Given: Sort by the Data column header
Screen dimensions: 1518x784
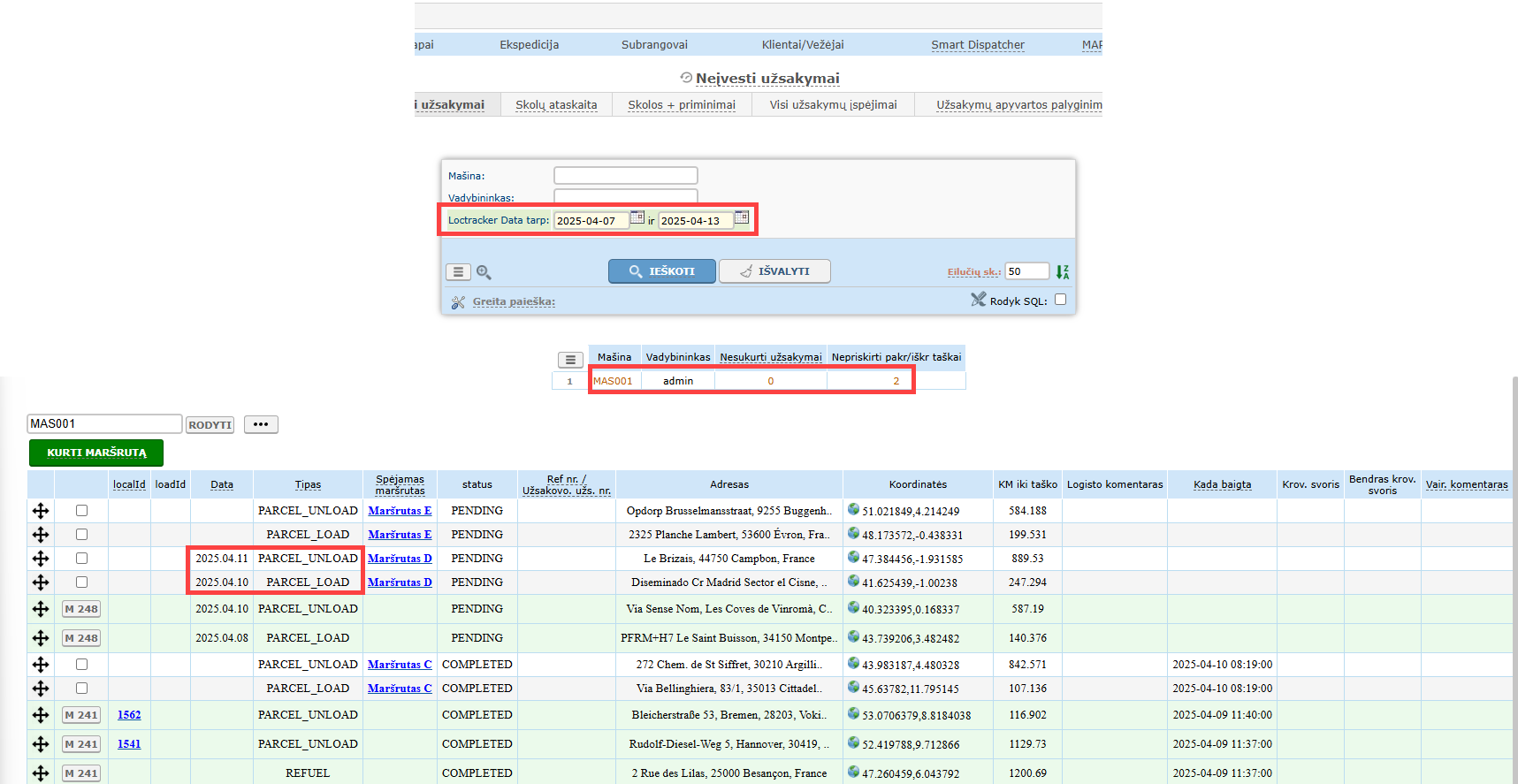Looking at the screenshot, I should [222, 484].
